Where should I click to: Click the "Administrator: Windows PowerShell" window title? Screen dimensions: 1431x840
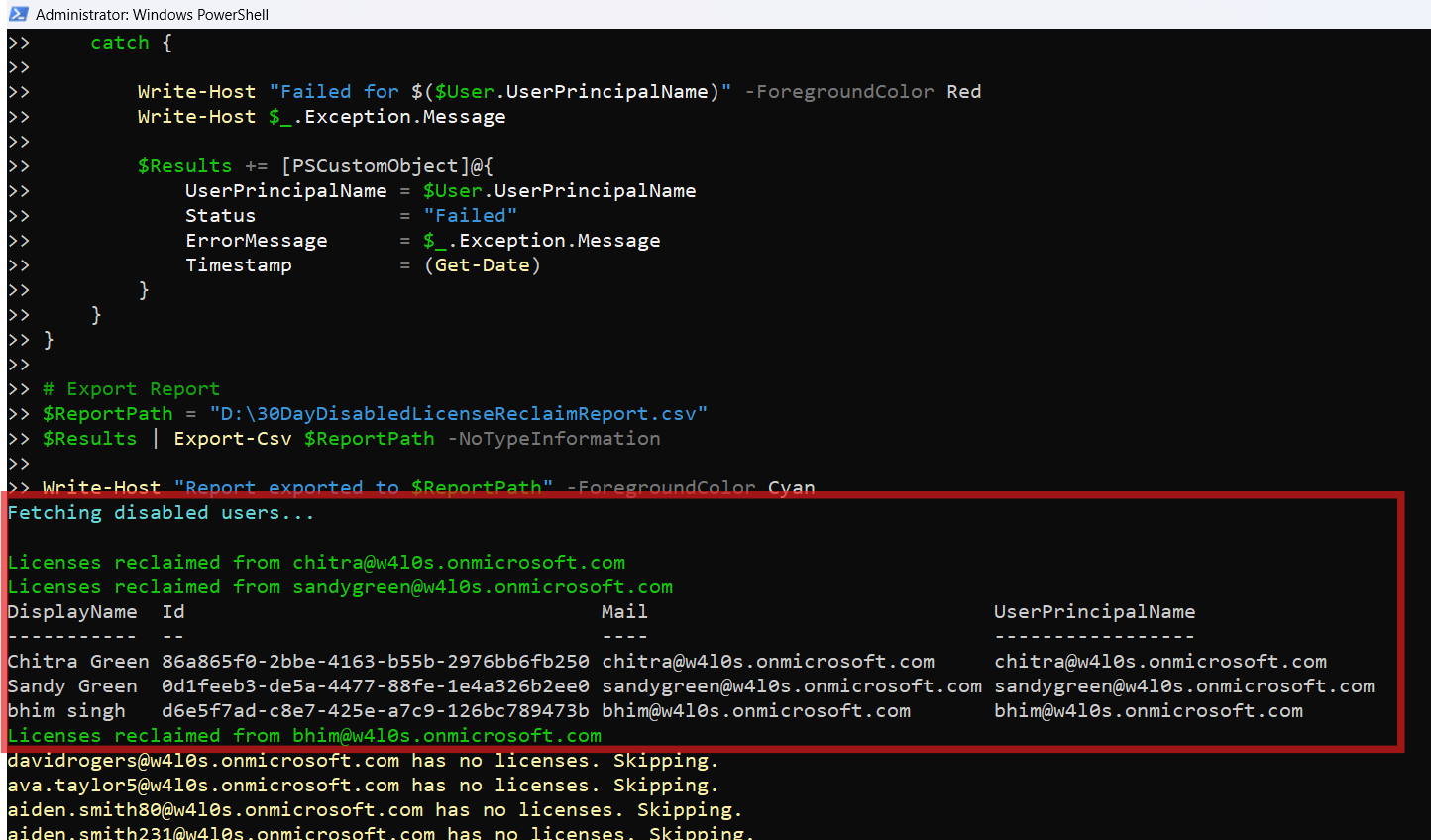coord(152,15)
